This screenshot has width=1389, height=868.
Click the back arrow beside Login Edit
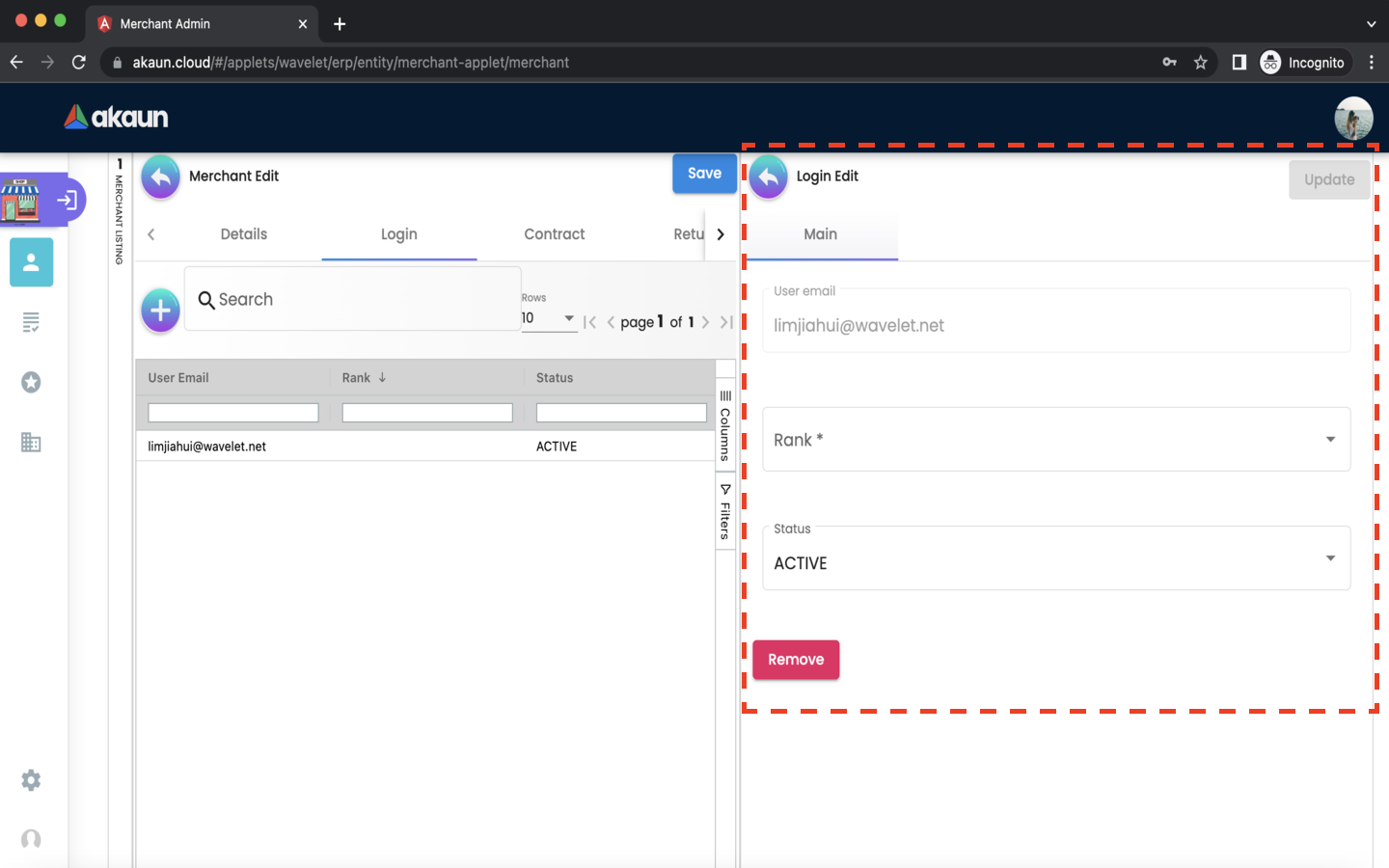tap(769, 177)
